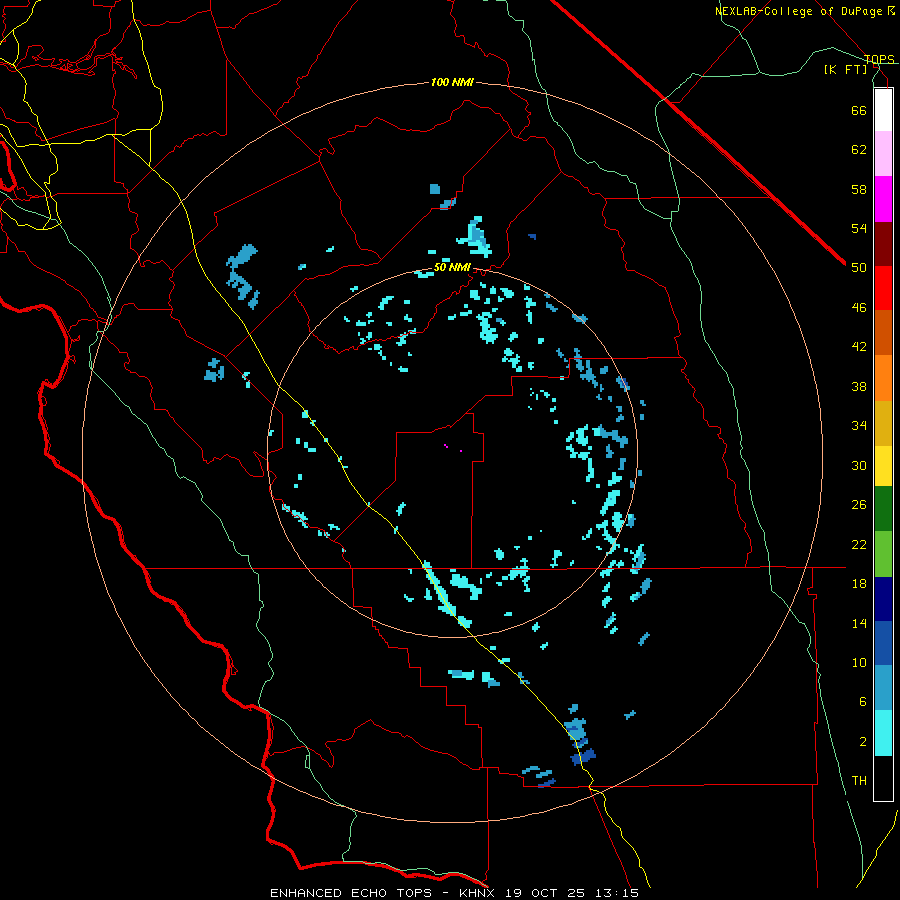
Task: Click the legend value "18"
Action: (859, 584)
